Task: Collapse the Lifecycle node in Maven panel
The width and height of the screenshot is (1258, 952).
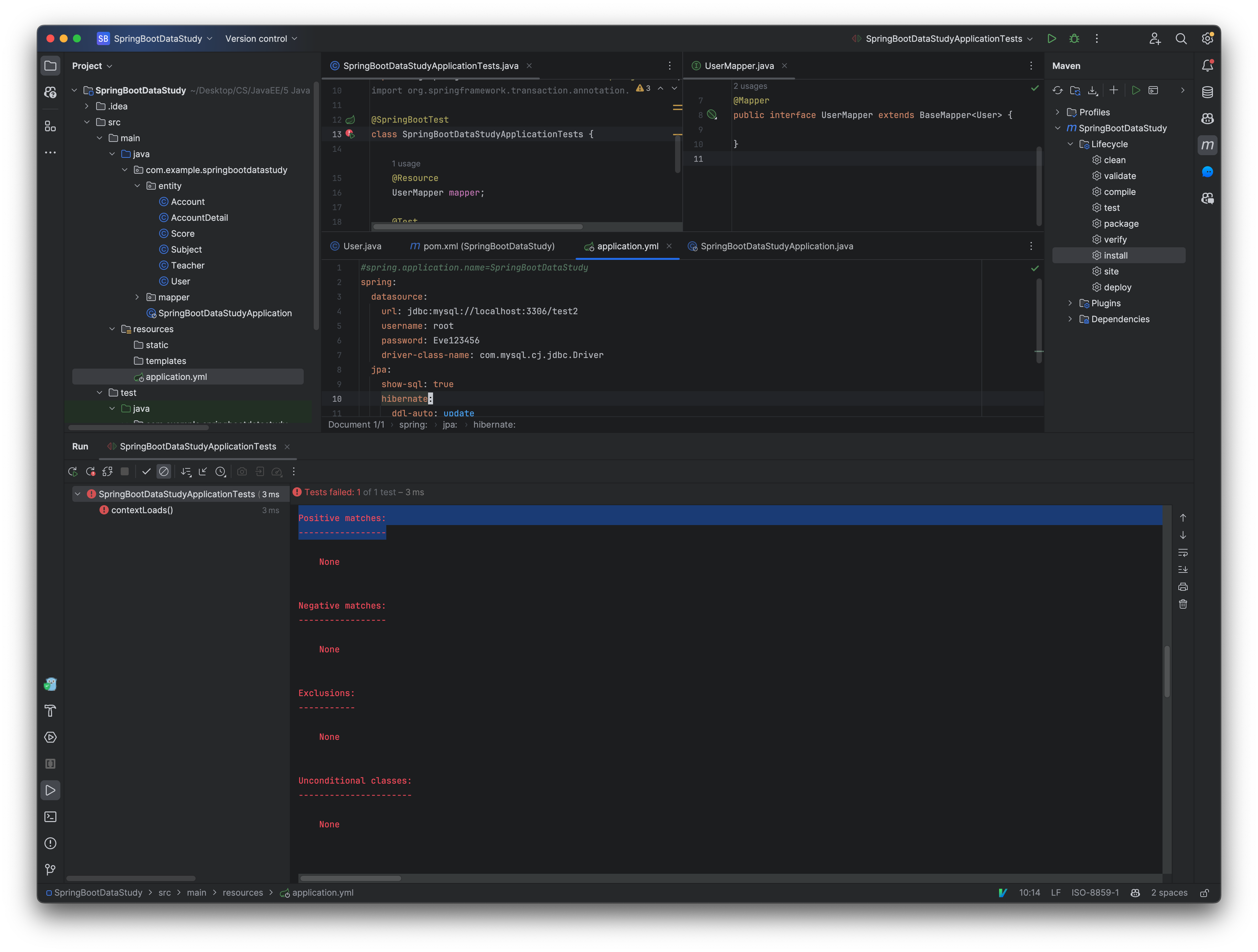Action: [x=1070, y=144]
